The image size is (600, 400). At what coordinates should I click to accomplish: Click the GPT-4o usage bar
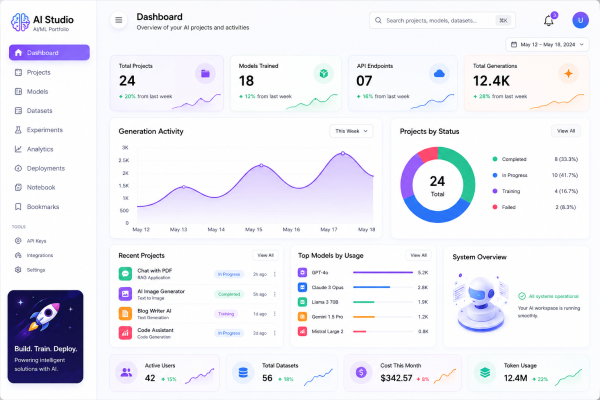[x=383, y=273]
